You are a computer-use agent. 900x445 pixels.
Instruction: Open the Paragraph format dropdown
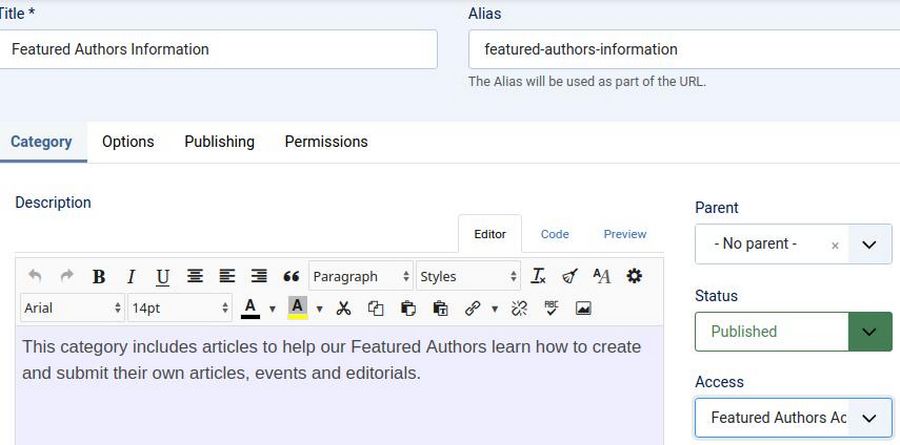tap(360, 277)
